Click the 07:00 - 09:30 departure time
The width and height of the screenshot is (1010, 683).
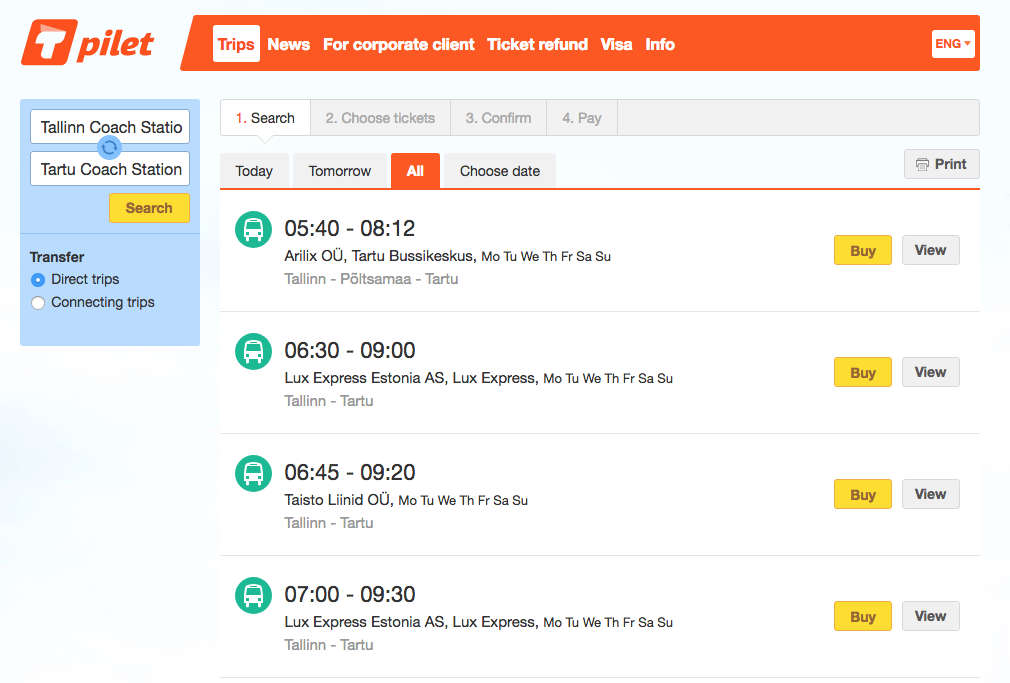pos(350,594)
